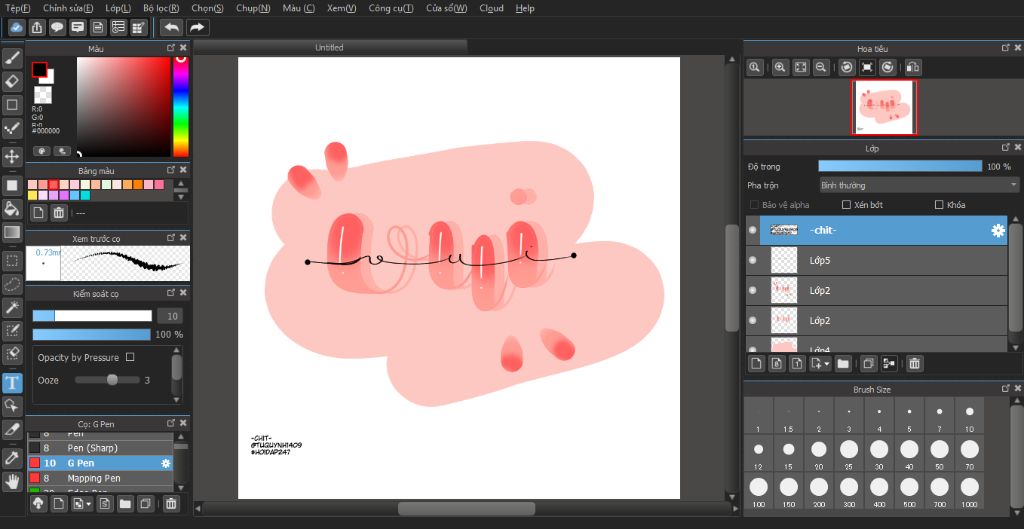
Task: Flip canvas view in Navigator
Action: click(913, 67)
